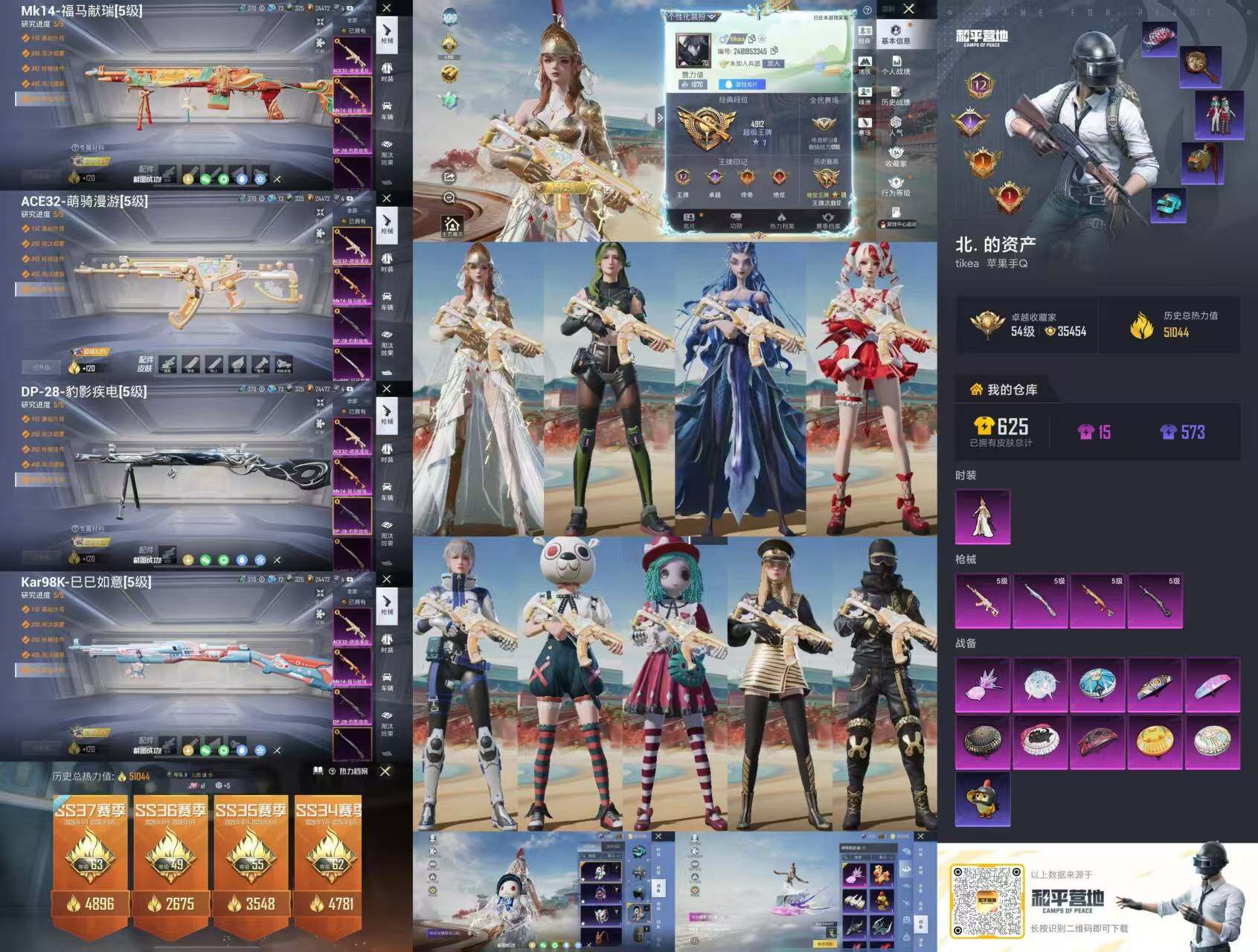Open the 行为等级 behavior level icon
The height and width of the screenshot is (952, 1258).
pos(896,186)
